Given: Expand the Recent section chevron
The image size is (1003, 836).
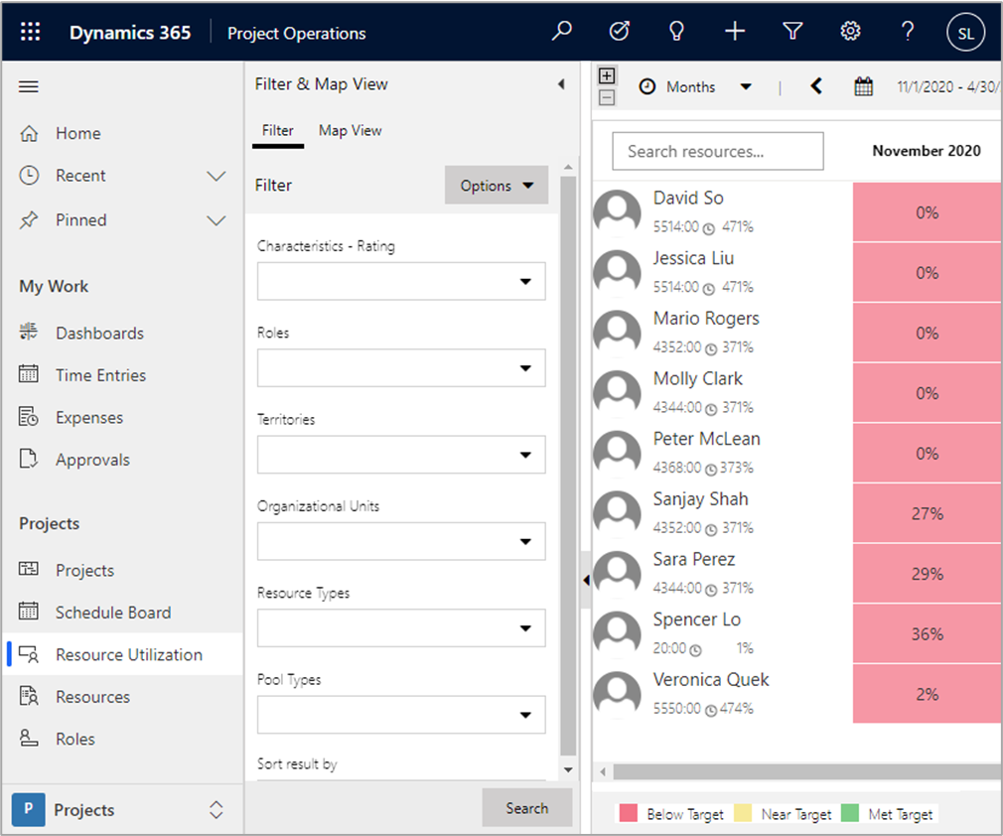Looking at the screenshot, I should tap(216, 176).
